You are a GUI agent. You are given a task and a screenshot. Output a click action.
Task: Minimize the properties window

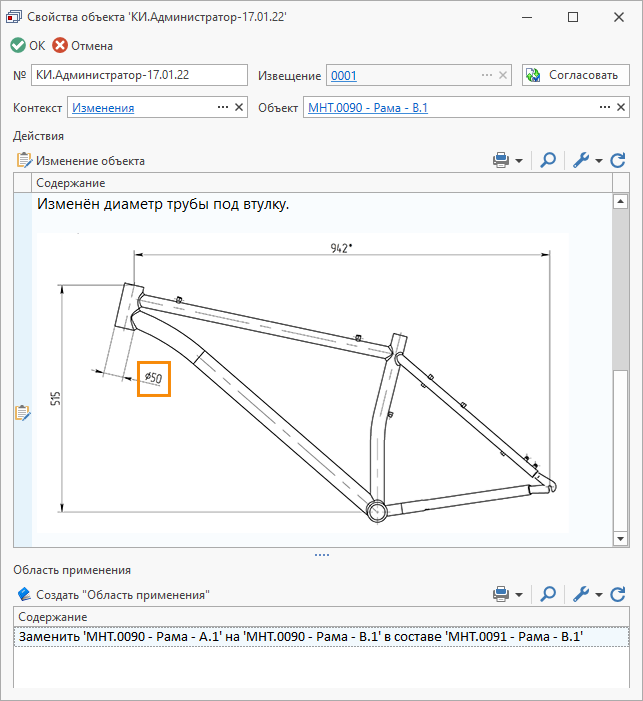(x=527, y=17)
